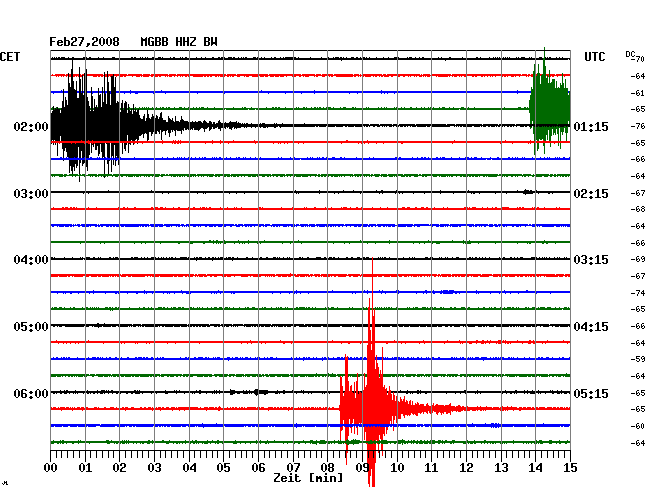Click the 05 minute tick label
This screenshot has height=494, width=650.
tap(223, 468)
